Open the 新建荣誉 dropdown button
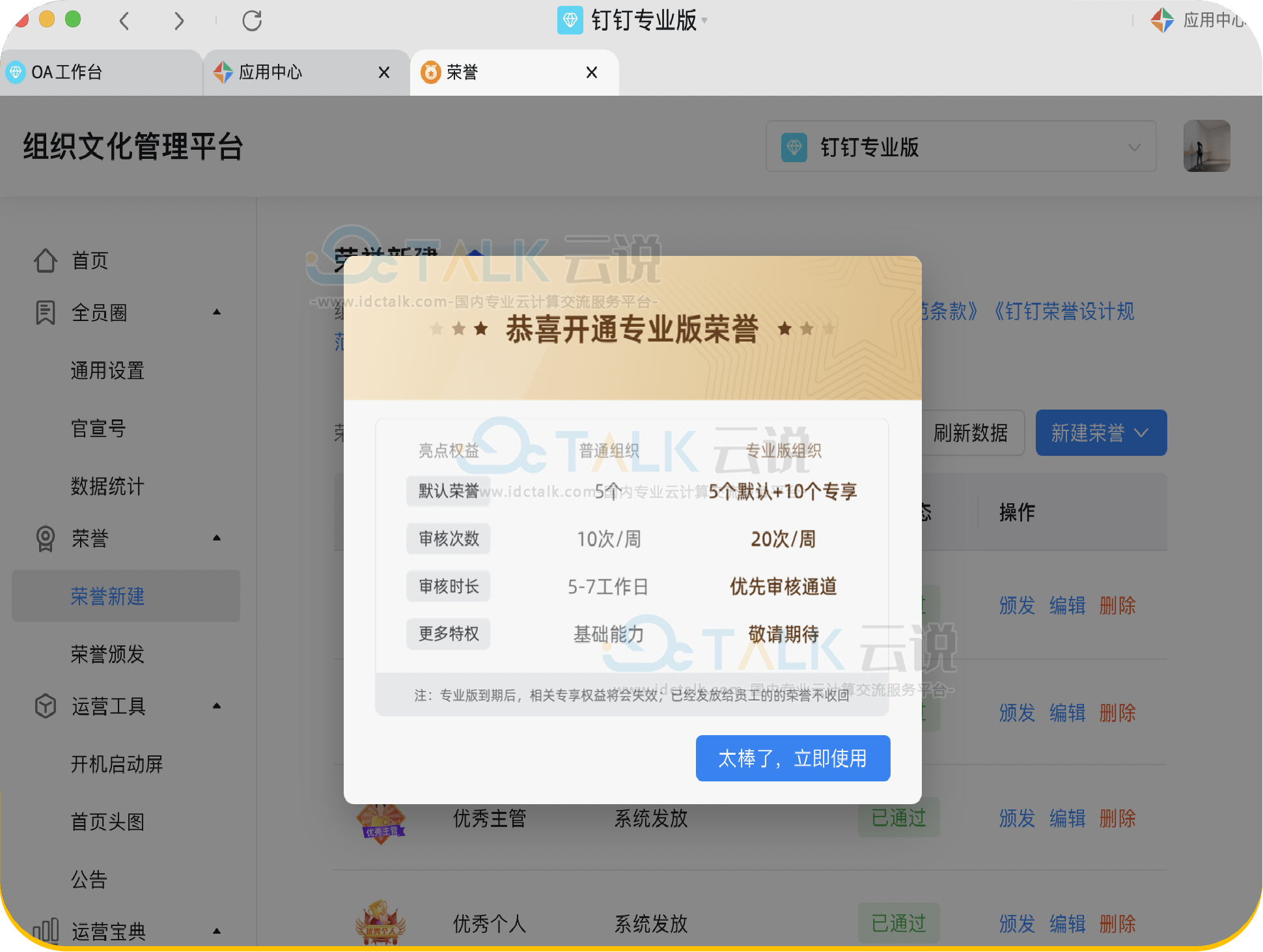This screenshot has width=1263, height=952. tap(1101, 432)
